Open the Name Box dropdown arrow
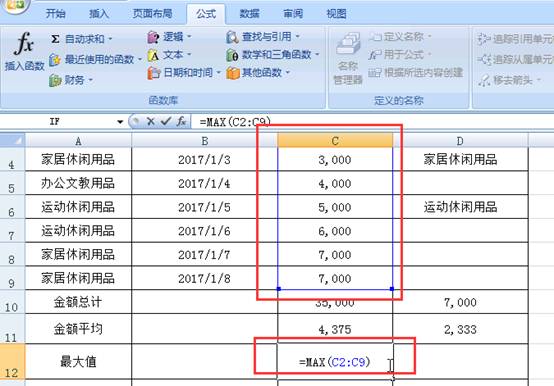This screenshot has width=554, height=386. (x=120, y=122)
